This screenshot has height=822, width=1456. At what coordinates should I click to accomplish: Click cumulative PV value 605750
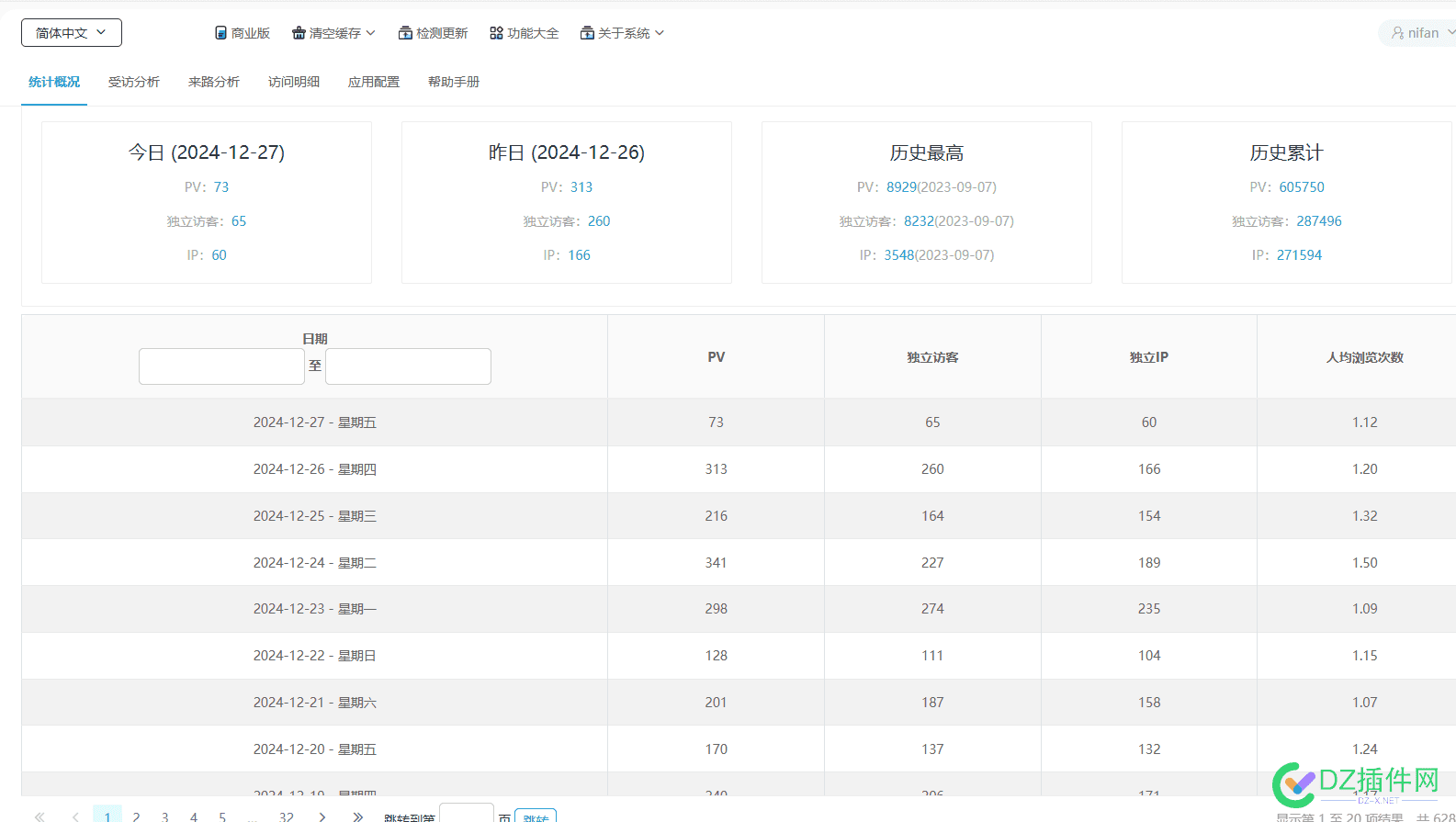[x=1302, y=187]
